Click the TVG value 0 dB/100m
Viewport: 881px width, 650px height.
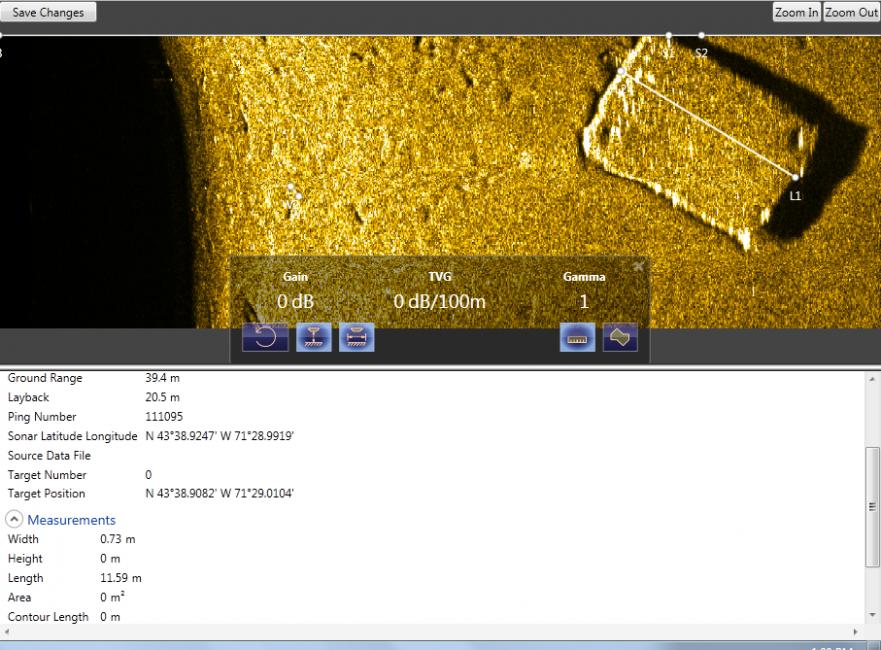pos(439,302)
